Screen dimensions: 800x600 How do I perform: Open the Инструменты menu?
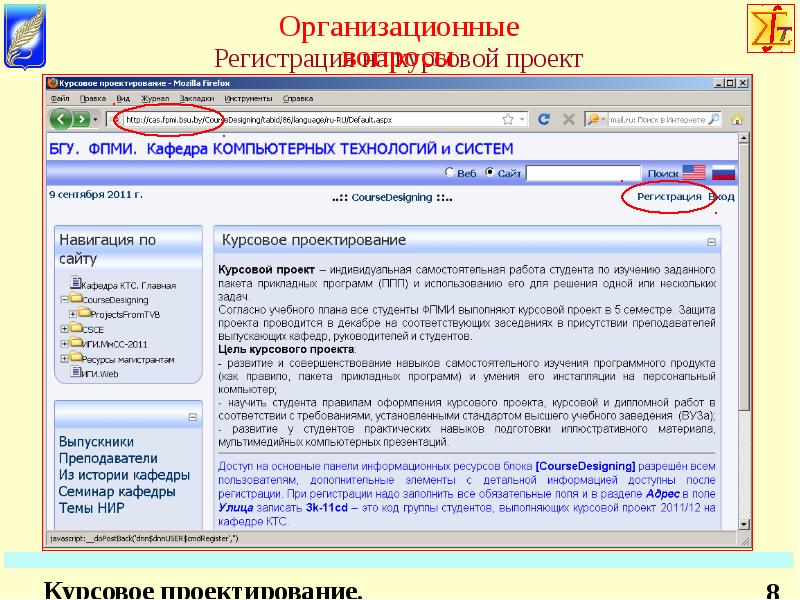(249, 99)
